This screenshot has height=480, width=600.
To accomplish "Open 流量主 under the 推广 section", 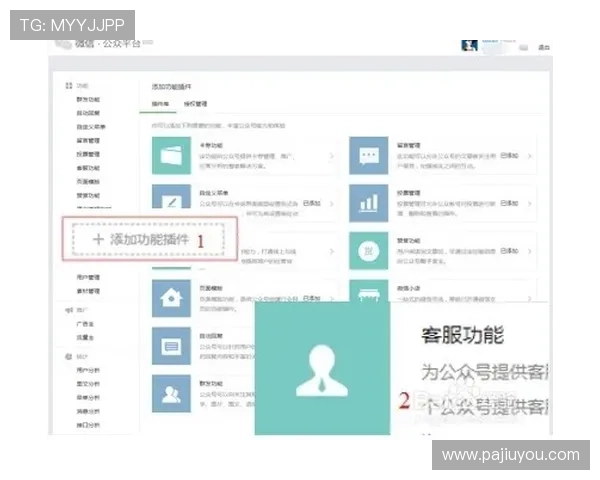I will coord(85,338).
